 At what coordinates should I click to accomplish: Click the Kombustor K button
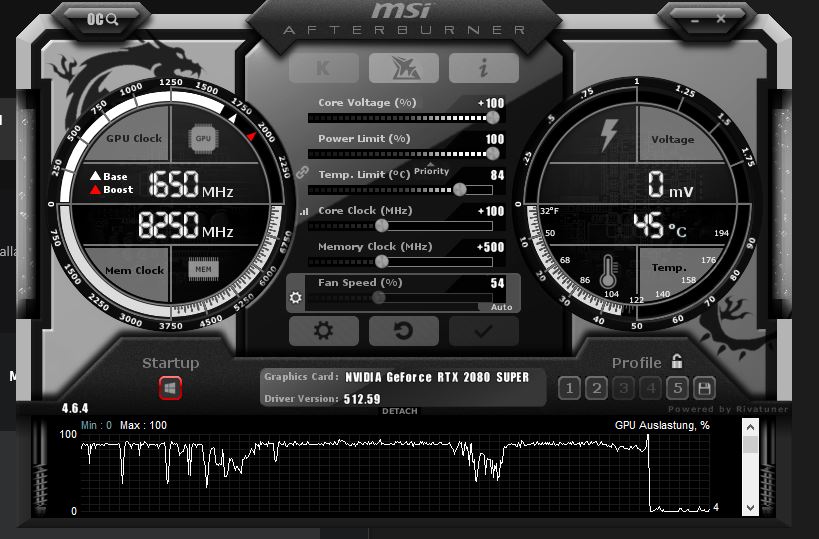click(324, 68)
